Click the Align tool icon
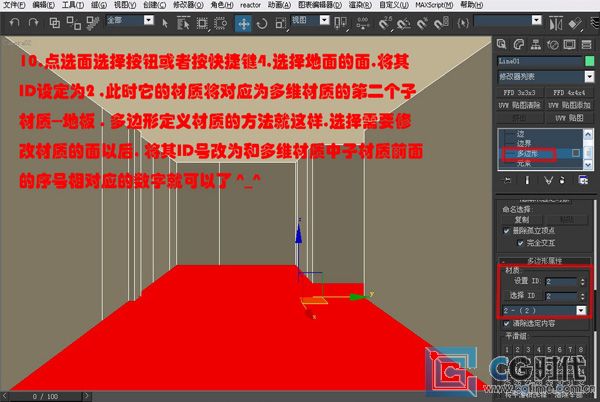The image size is (600, 402). (575, 24)
